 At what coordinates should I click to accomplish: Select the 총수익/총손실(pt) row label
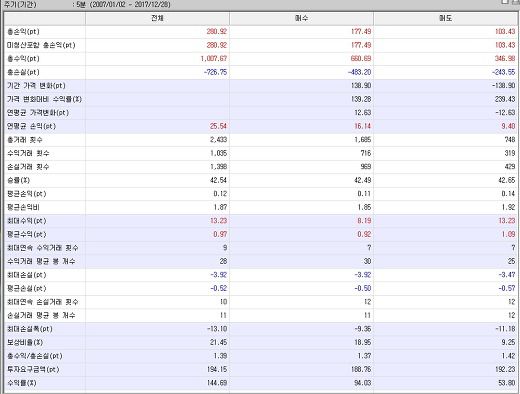[35, 356]
